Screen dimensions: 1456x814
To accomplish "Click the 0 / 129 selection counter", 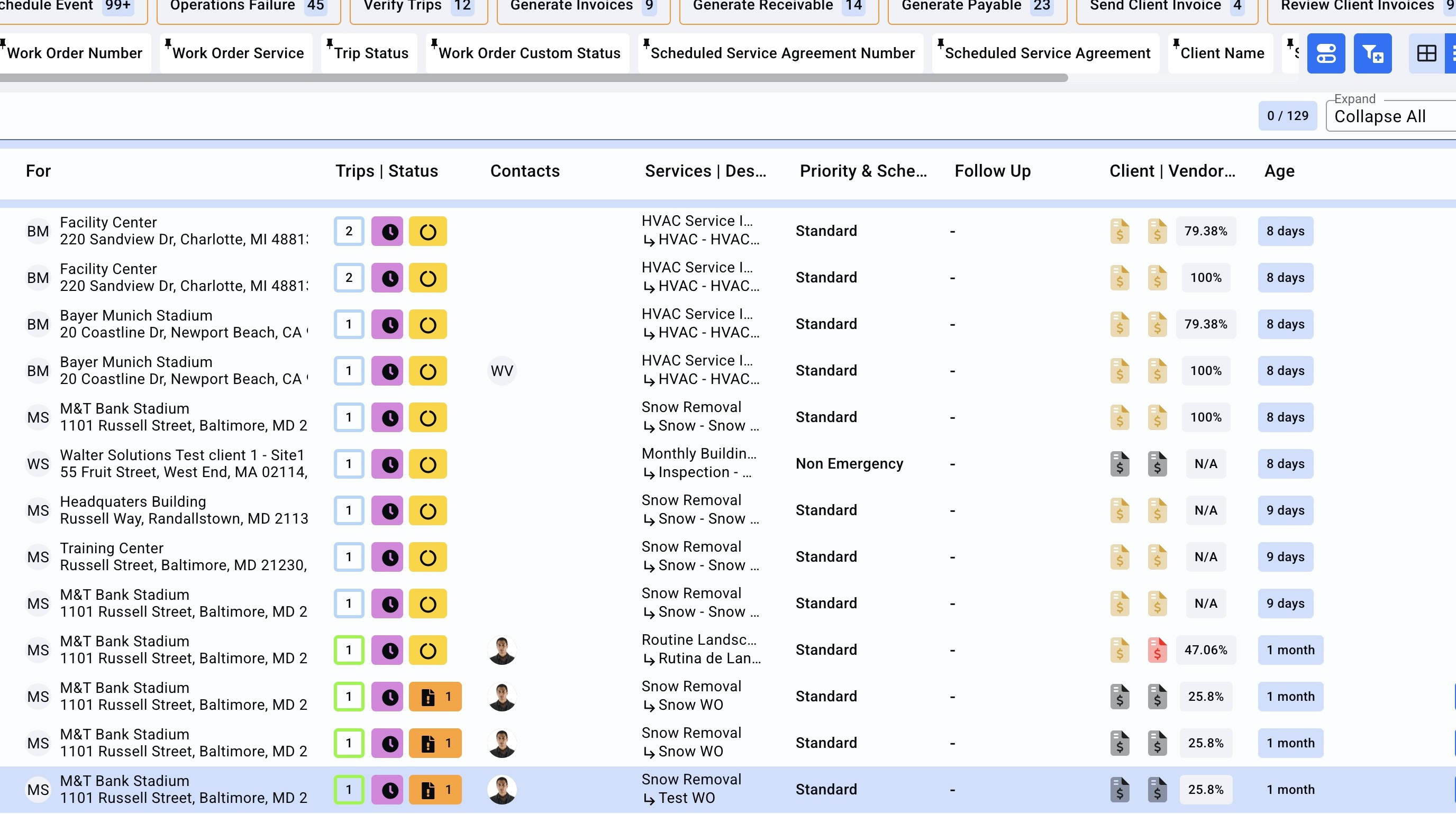I will 1287,116.
